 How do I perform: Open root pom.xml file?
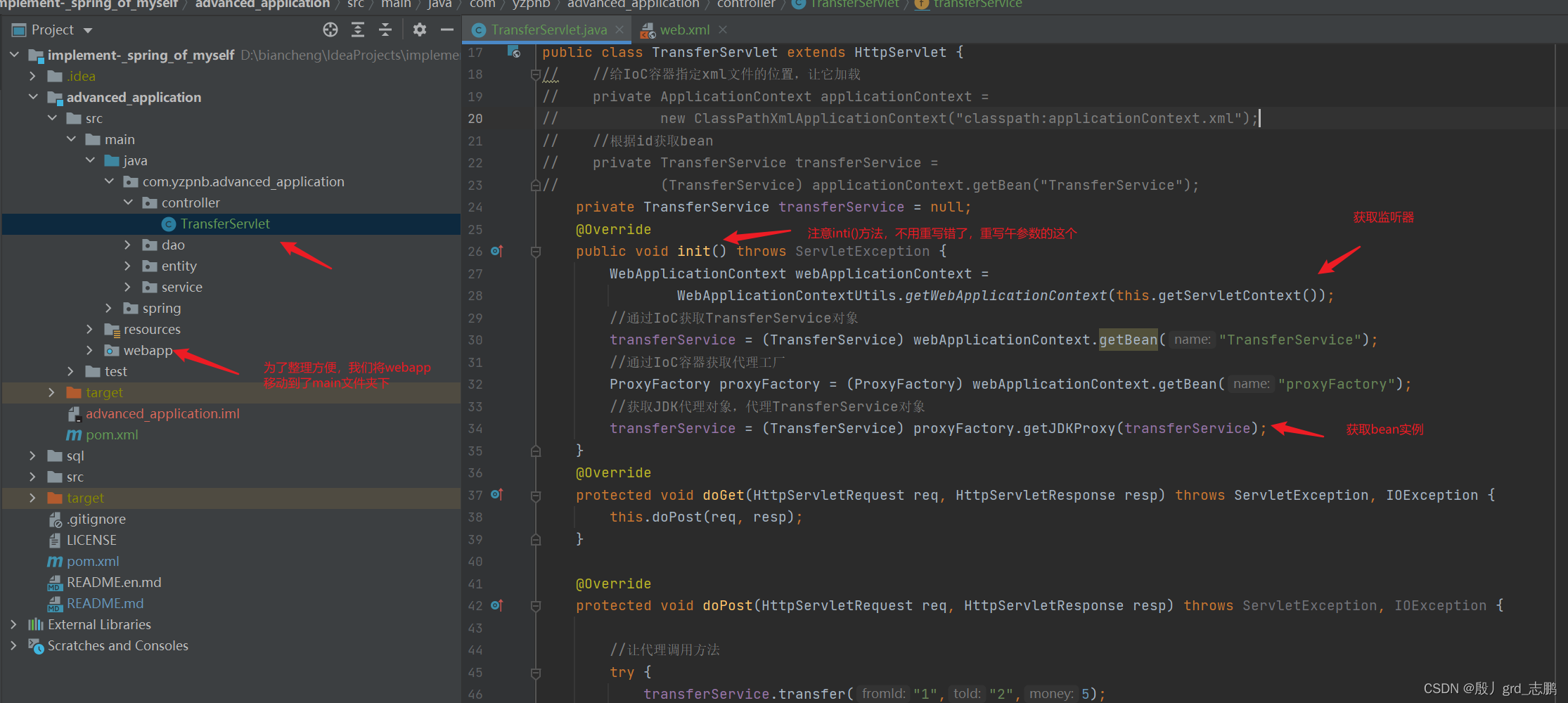(x=93, y=561)
